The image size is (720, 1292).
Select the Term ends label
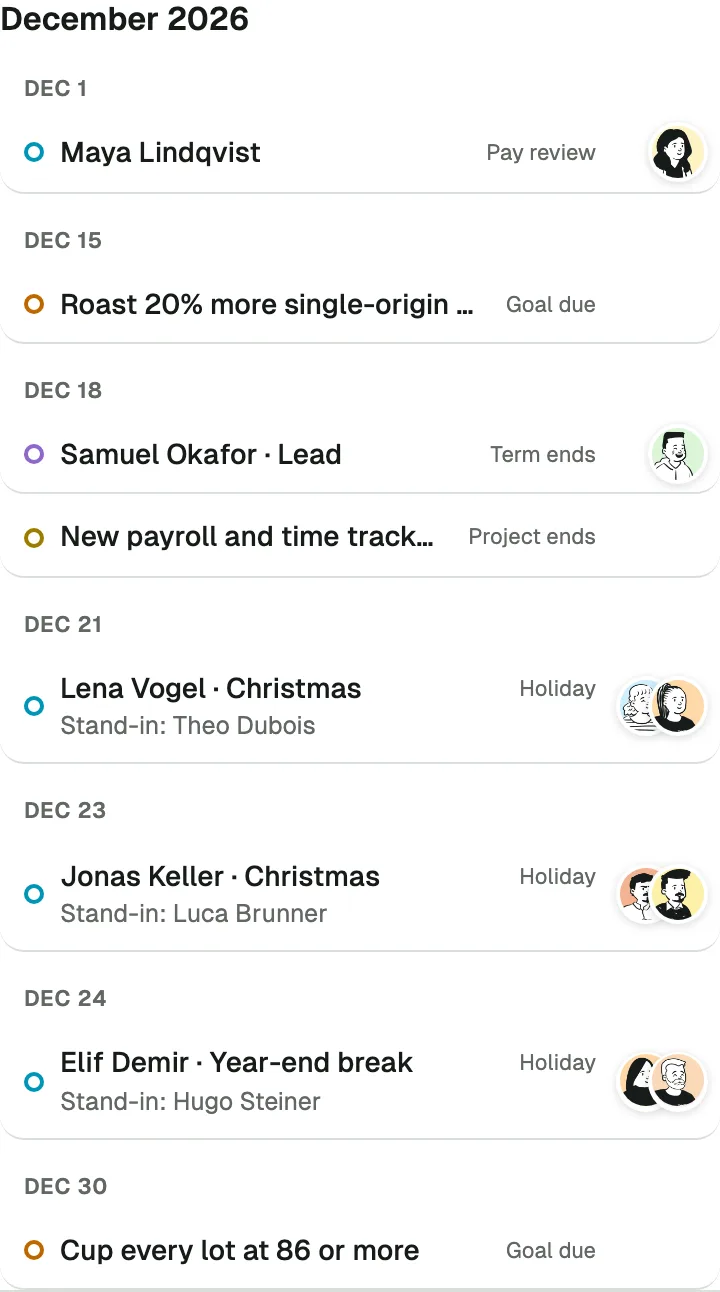point(543,455)
